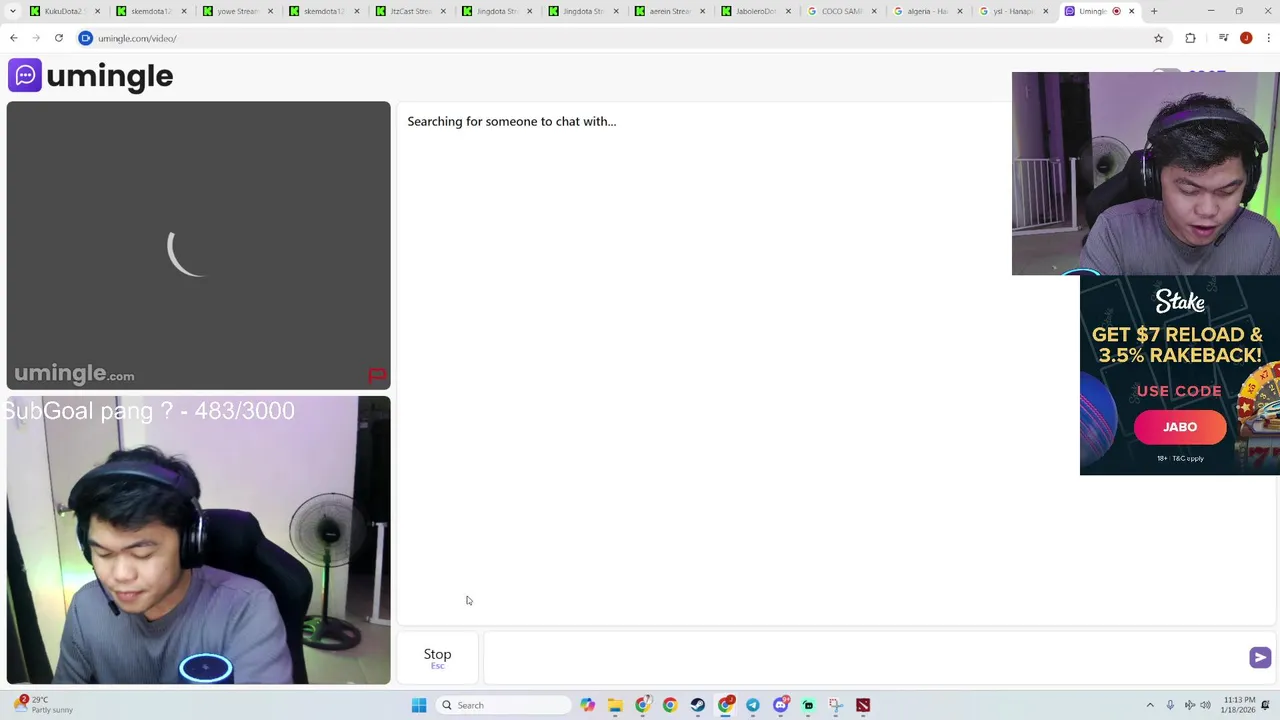Switch to aerein Stream tab
The width and height of the screenshot is (1280, 720).
(670, 11)
